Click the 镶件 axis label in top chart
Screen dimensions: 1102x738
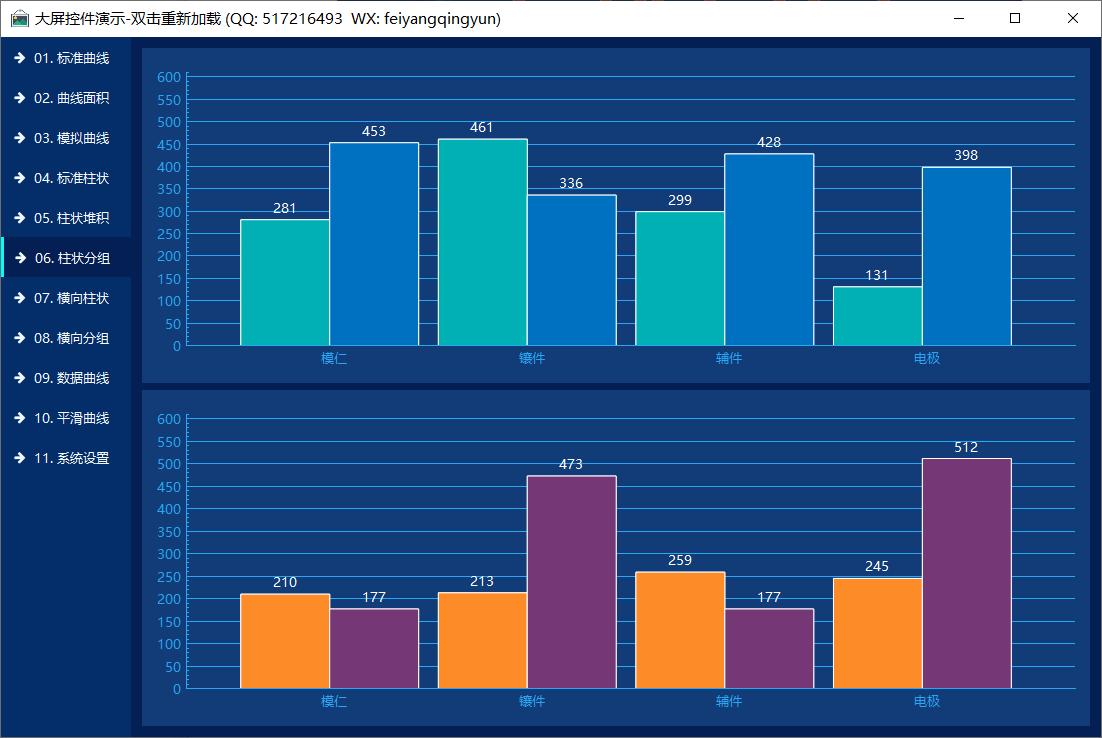[532, 358]
